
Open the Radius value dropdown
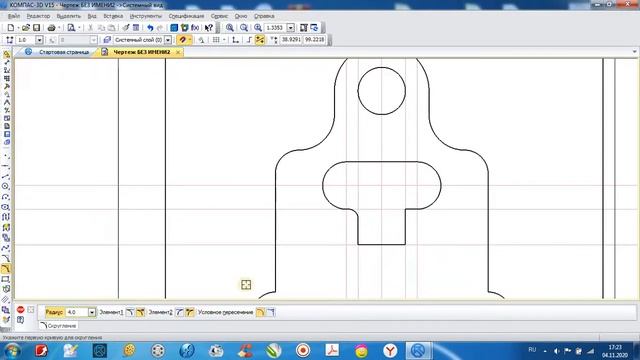point(92,312)
